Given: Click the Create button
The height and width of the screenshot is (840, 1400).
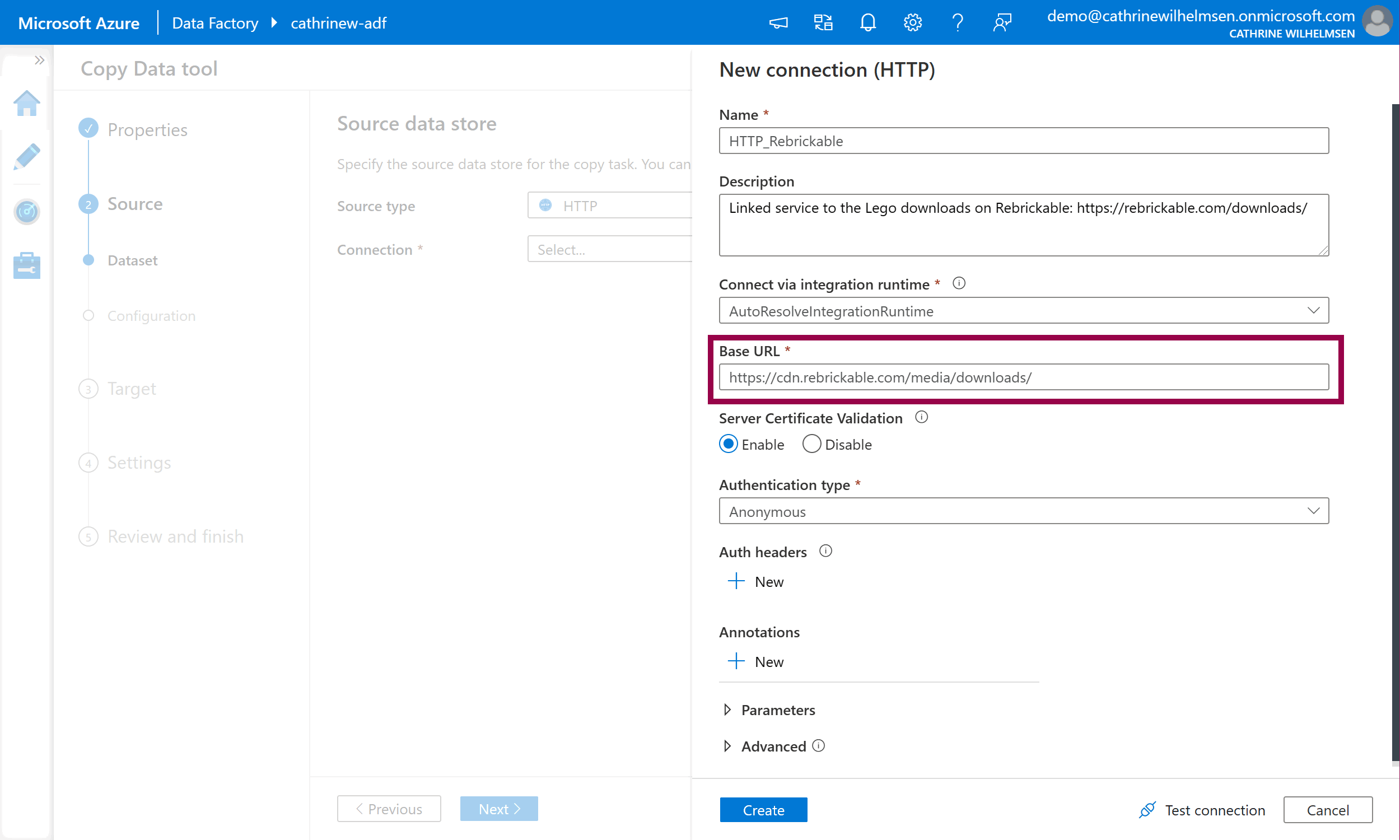Looking at the screenshot, I should pyautogui.click(x=763, y=810).
